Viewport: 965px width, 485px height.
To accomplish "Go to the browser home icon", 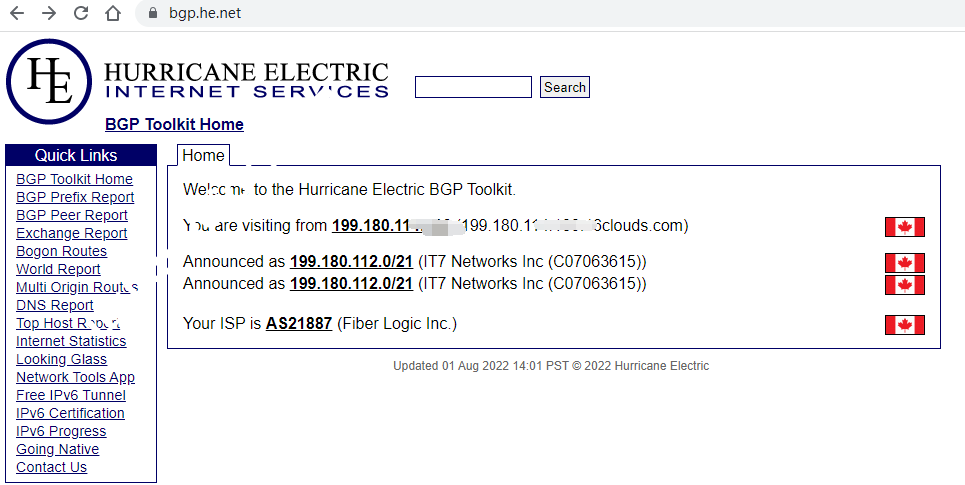I will click(x=113, y=14).
